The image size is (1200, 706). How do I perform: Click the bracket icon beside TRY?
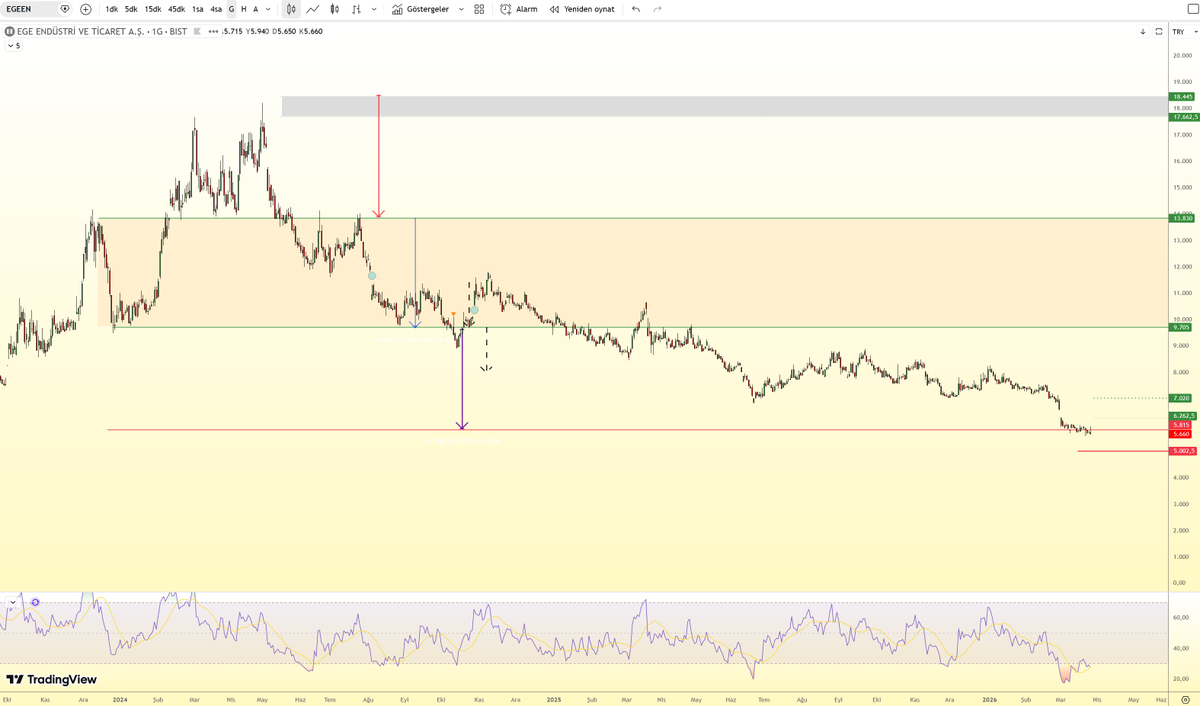click(x=1158, y=31)
